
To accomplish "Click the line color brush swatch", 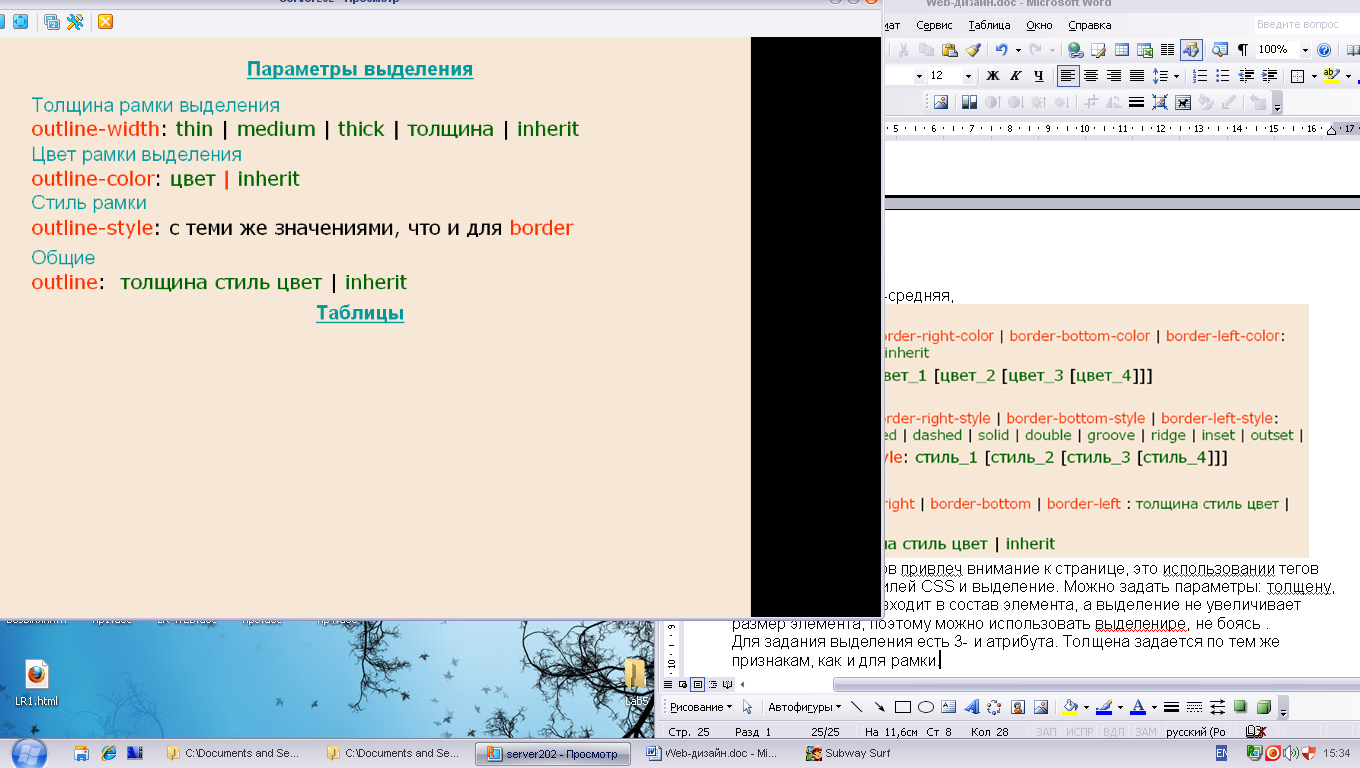I will pyautogui.click(x=1104, y=707).
